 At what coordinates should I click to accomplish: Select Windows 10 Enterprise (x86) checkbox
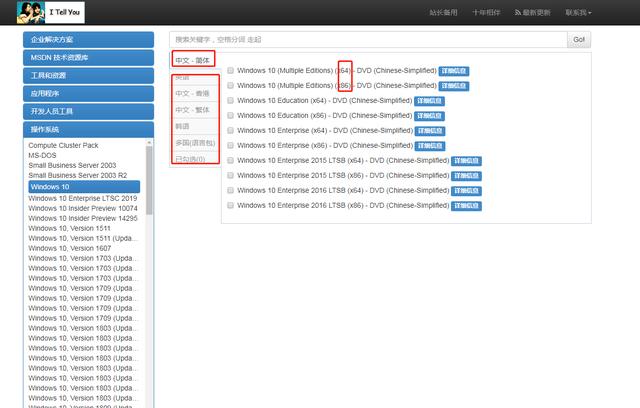[x=230, y=145]
